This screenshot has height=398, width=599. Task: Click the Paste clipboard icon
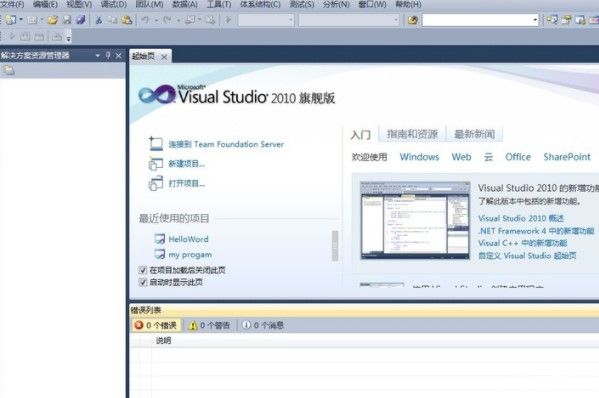coord(127,20)
